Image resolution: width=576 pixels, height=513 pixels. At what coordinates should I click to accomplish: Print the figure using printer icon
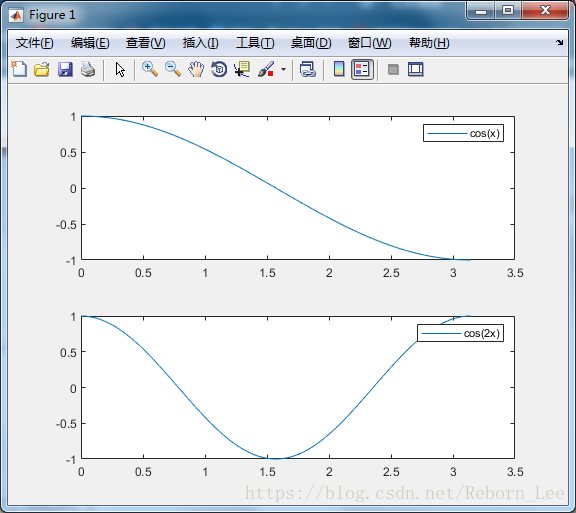pos(88,69)
